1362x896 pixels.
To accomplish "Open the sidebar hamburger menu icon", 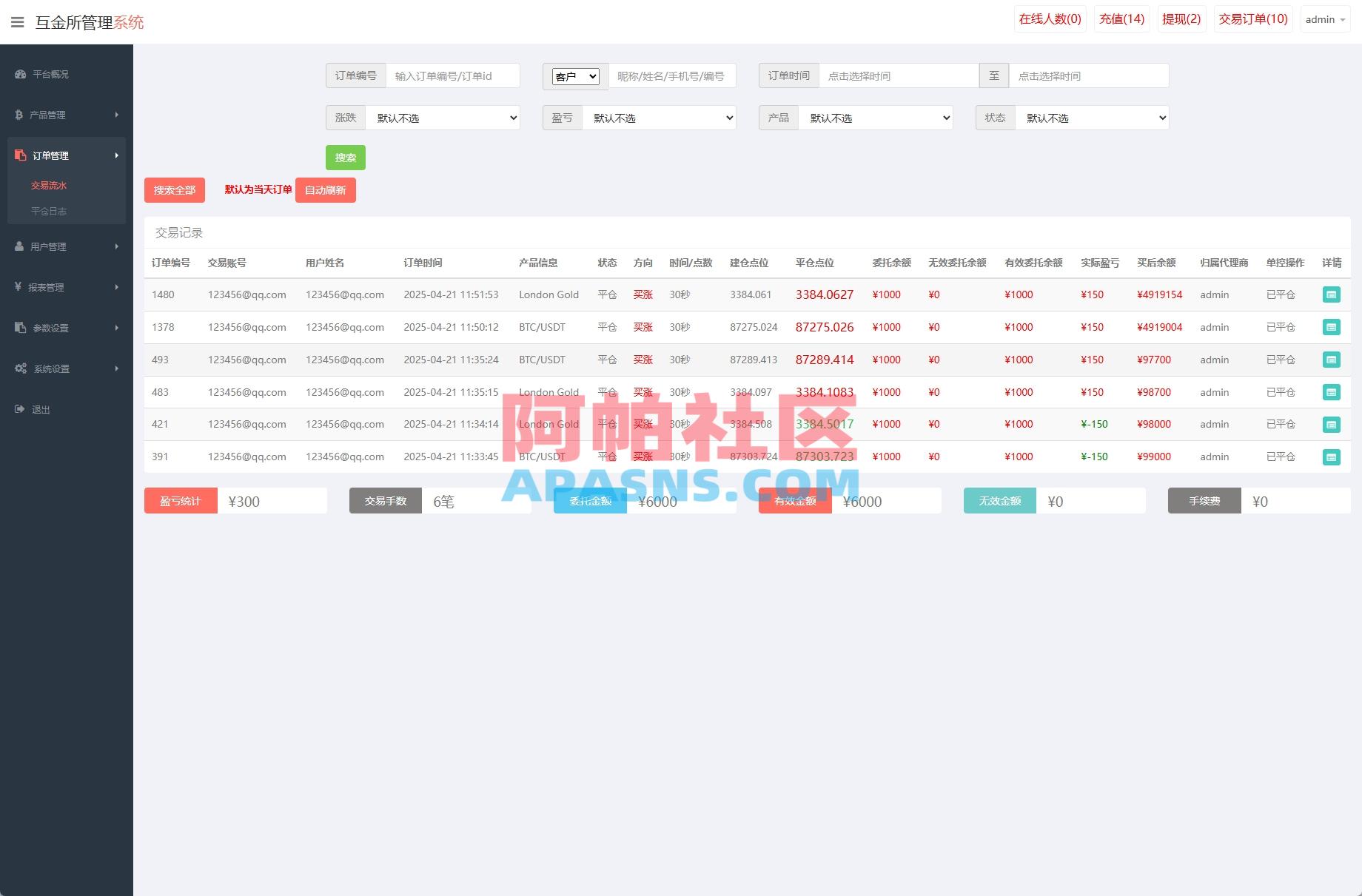I will [x=17, y=22].
